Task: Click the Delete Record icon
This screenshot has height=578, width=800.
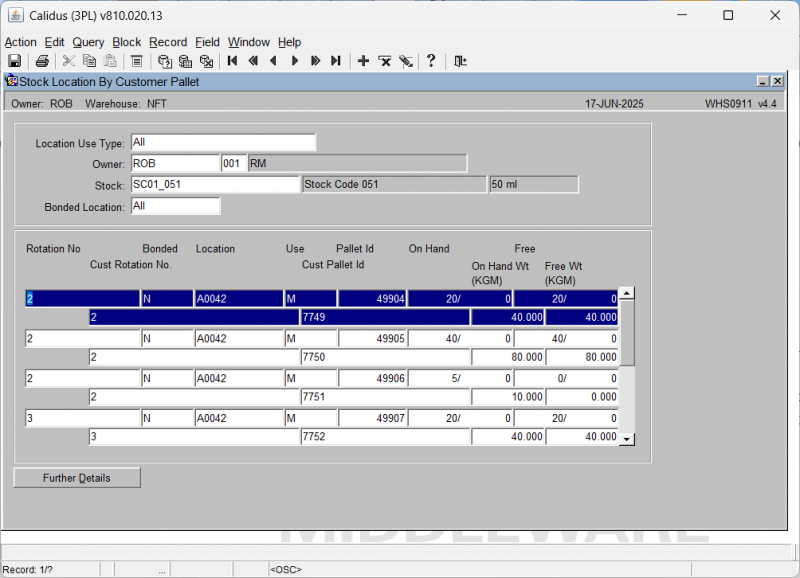Action: click(x=385, y=61)
